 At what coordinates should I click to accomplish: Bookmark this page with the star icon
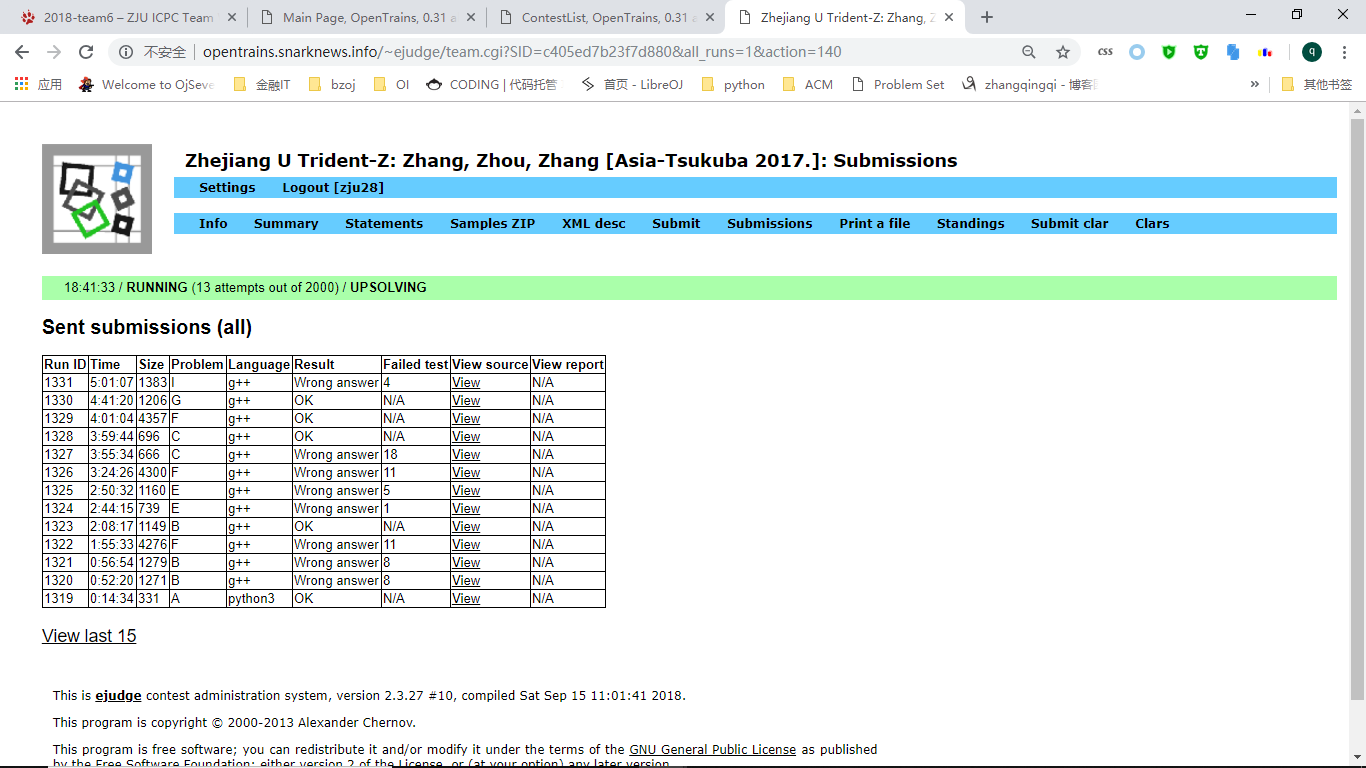(1062, 52)
